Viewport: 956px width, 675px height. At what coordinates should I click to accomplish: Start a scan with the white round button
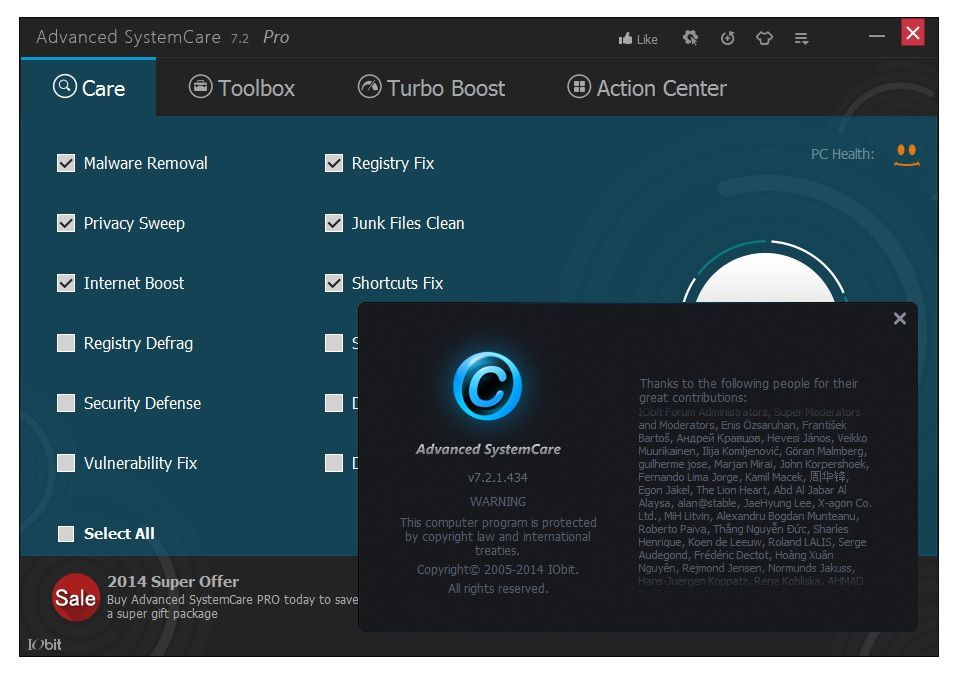(765, 278)
